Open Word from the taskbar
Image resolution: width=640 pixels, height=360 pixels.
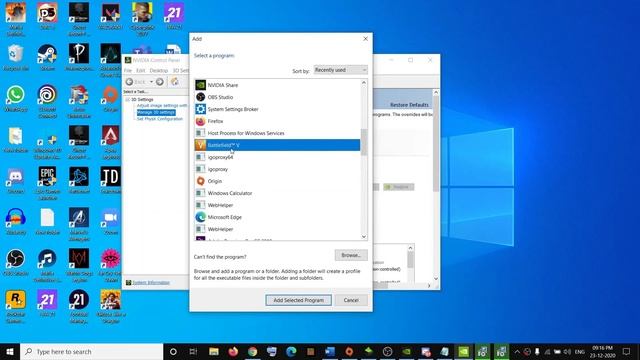coord(330,351)
